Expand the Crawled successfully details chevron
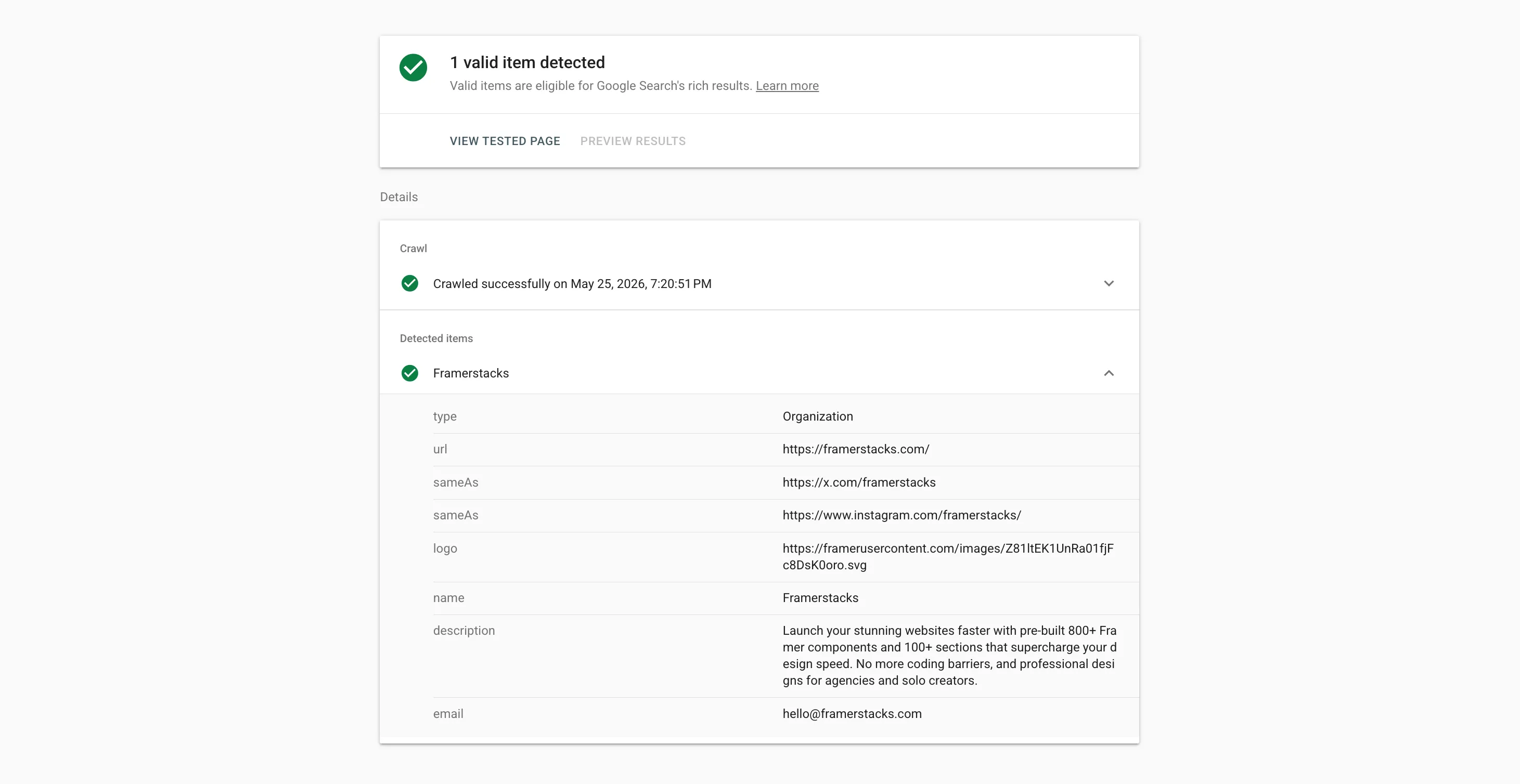1520x784 pixels. click(1109, 284)
